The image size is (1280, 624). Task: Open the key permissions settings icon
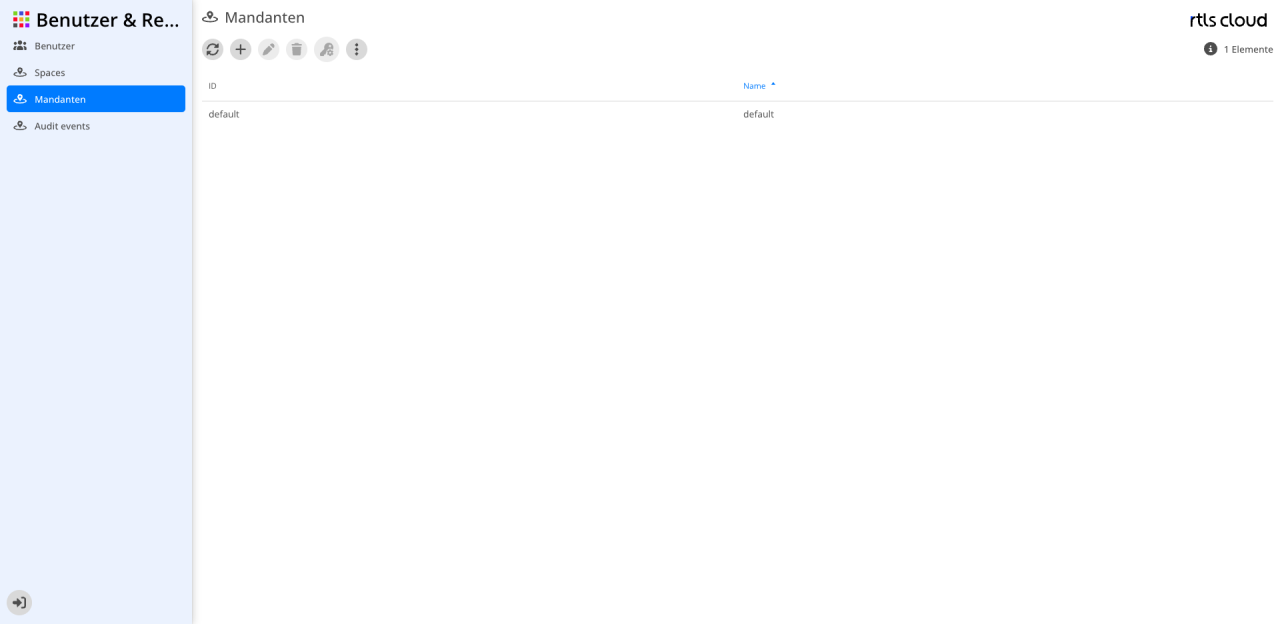[327, 49]
